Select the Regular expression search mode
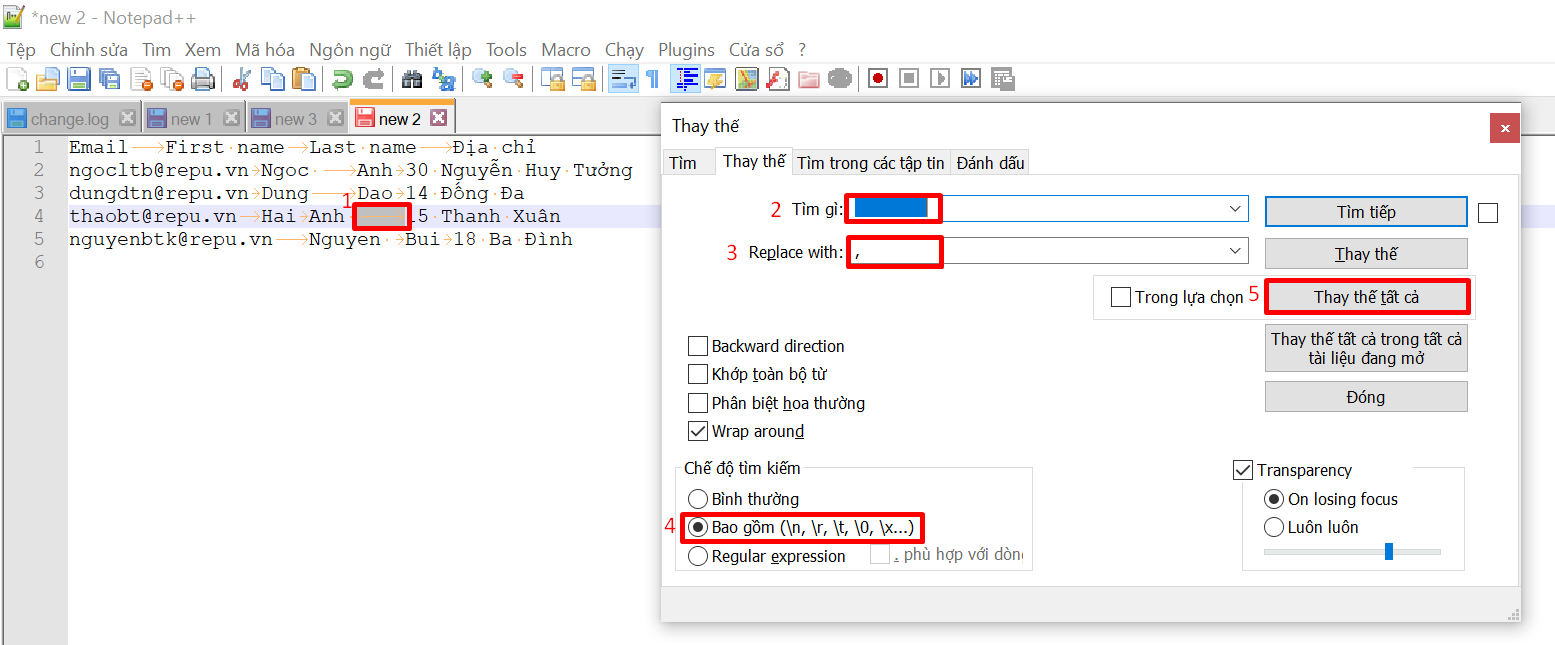 [x=698, y=556]
